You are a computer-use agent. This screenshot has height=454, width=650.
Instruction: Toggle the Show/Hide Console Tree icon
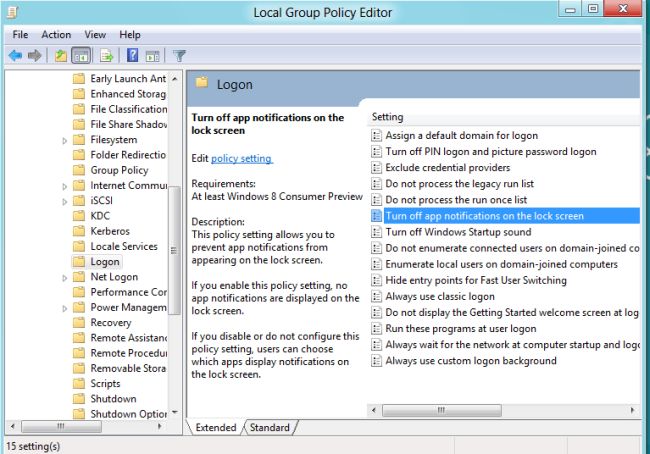81,55
